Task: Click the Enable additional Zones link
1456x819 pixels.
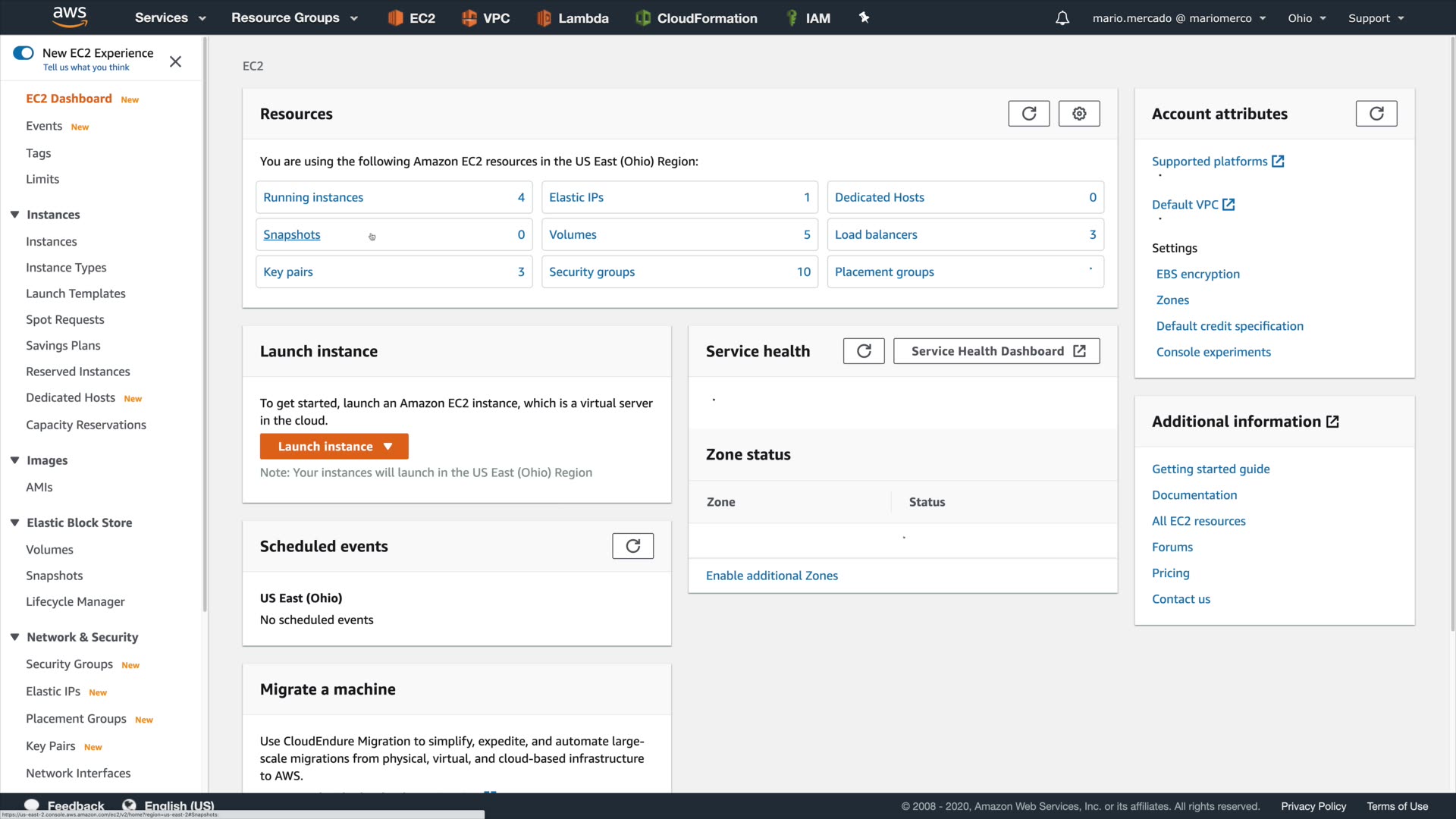Action: point(771,576)
